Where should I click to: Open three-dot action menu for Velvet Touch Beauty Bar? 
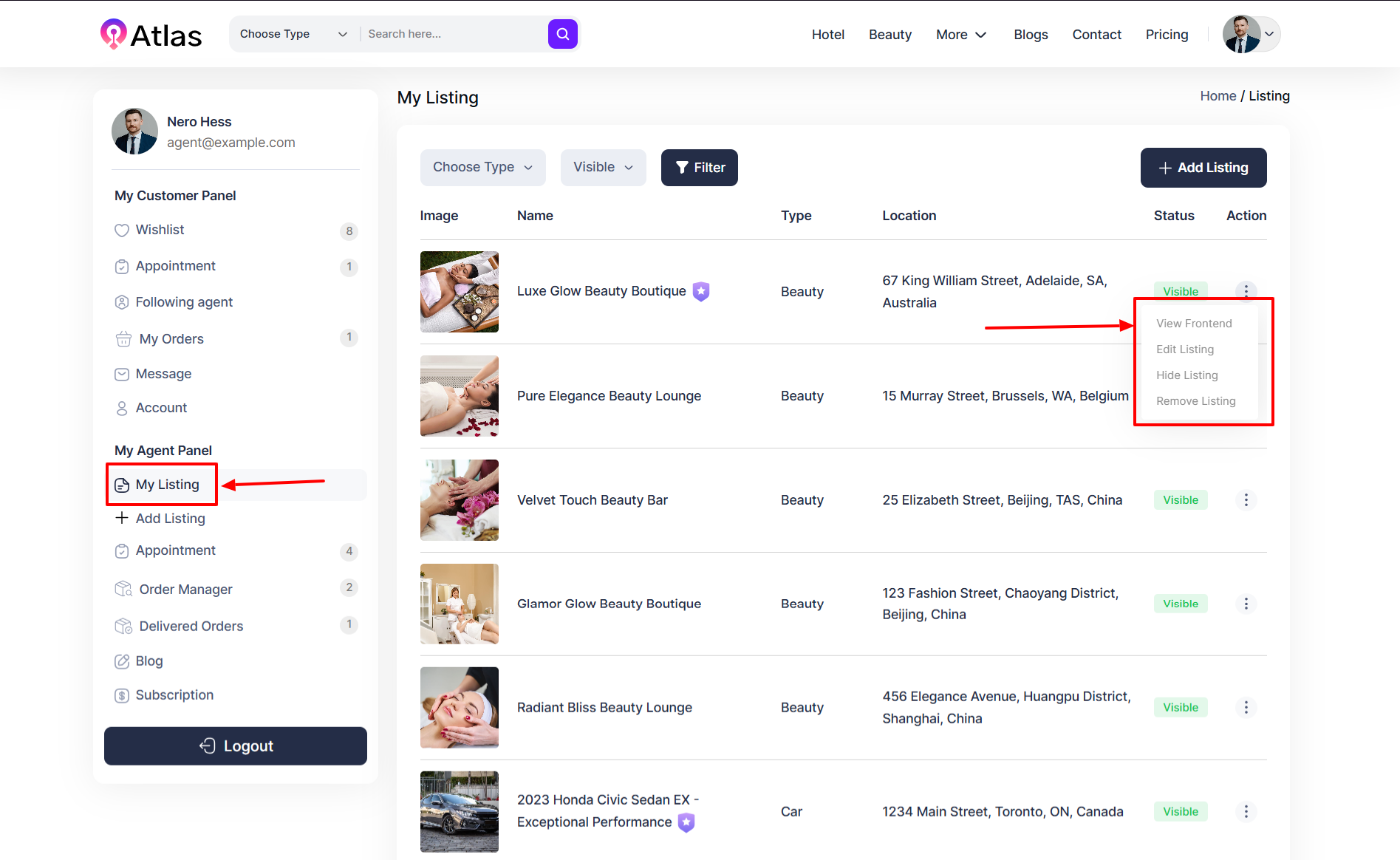pyautogui.click(x=1246, y=500)
